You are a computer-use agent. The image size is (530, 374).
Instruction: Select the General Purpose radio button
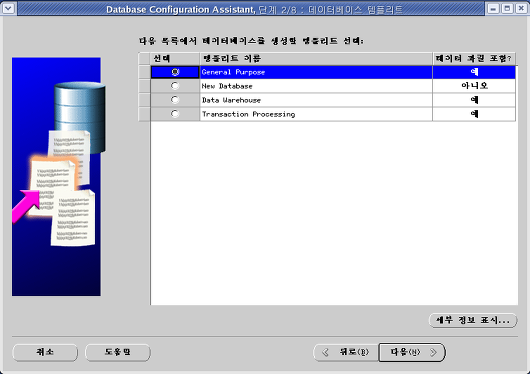pos(175,72)
